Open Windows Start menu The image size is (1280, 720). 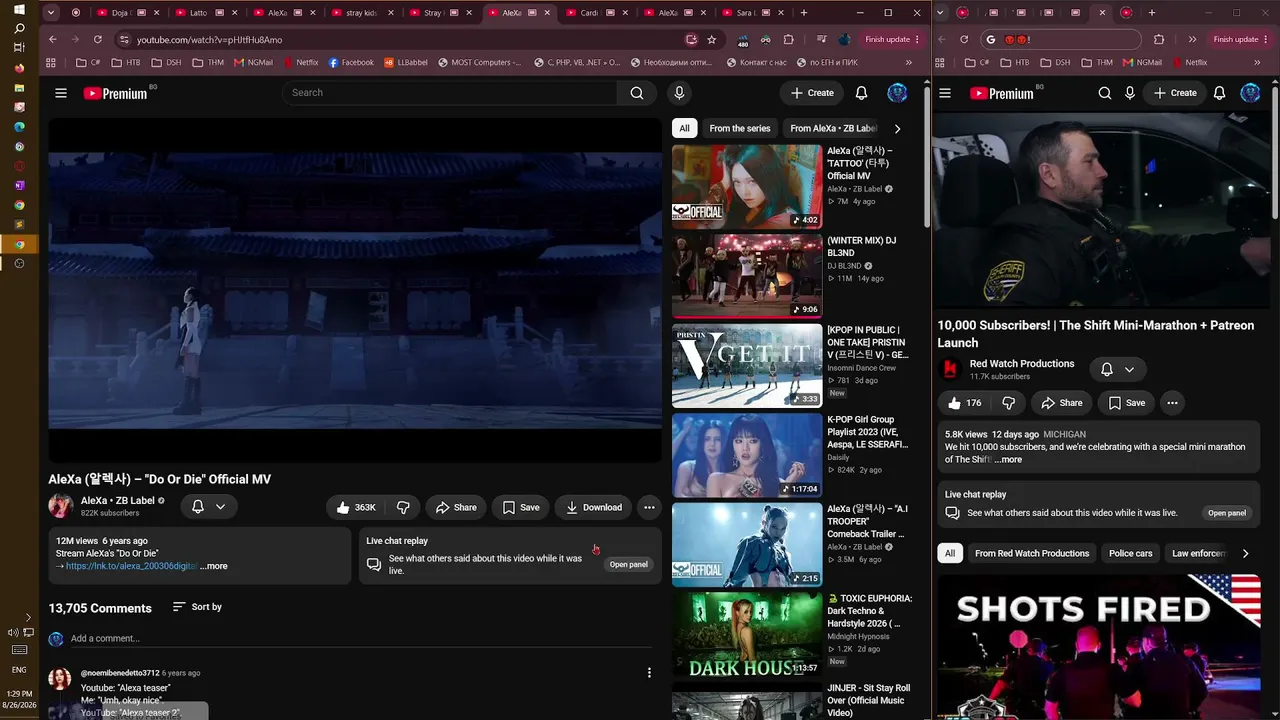click(x=19, y=9)
